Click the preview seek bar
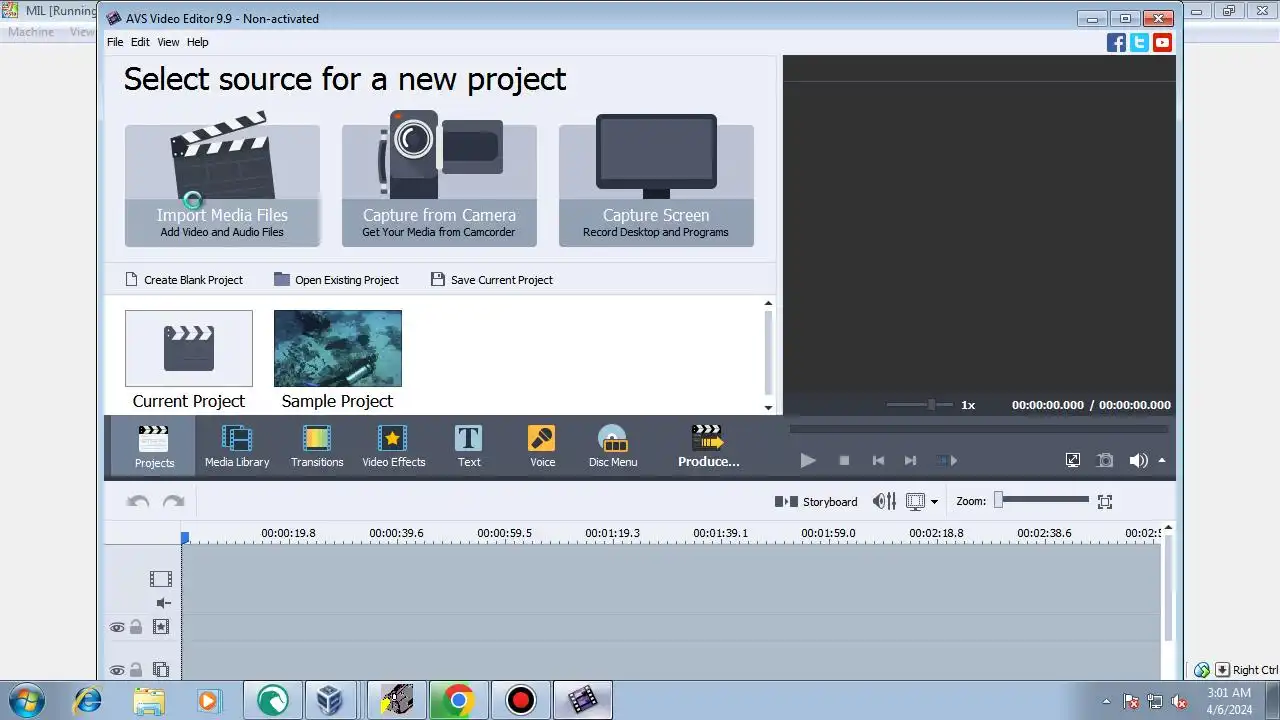 979,429
